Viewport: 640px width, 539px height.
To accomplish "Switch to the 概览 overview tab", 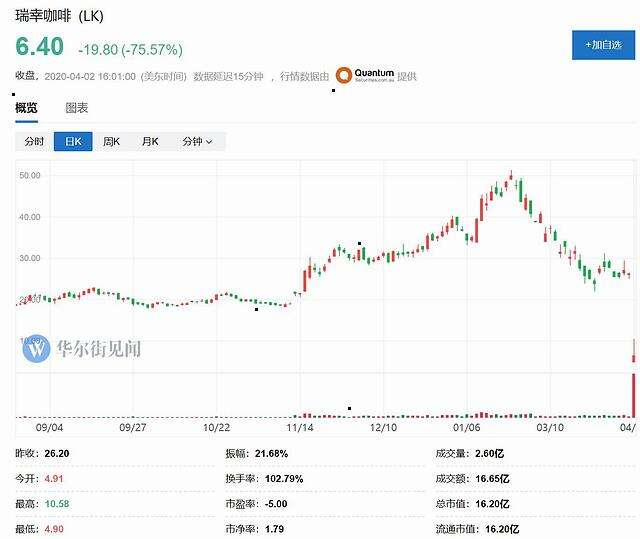I will coord(27,108).
